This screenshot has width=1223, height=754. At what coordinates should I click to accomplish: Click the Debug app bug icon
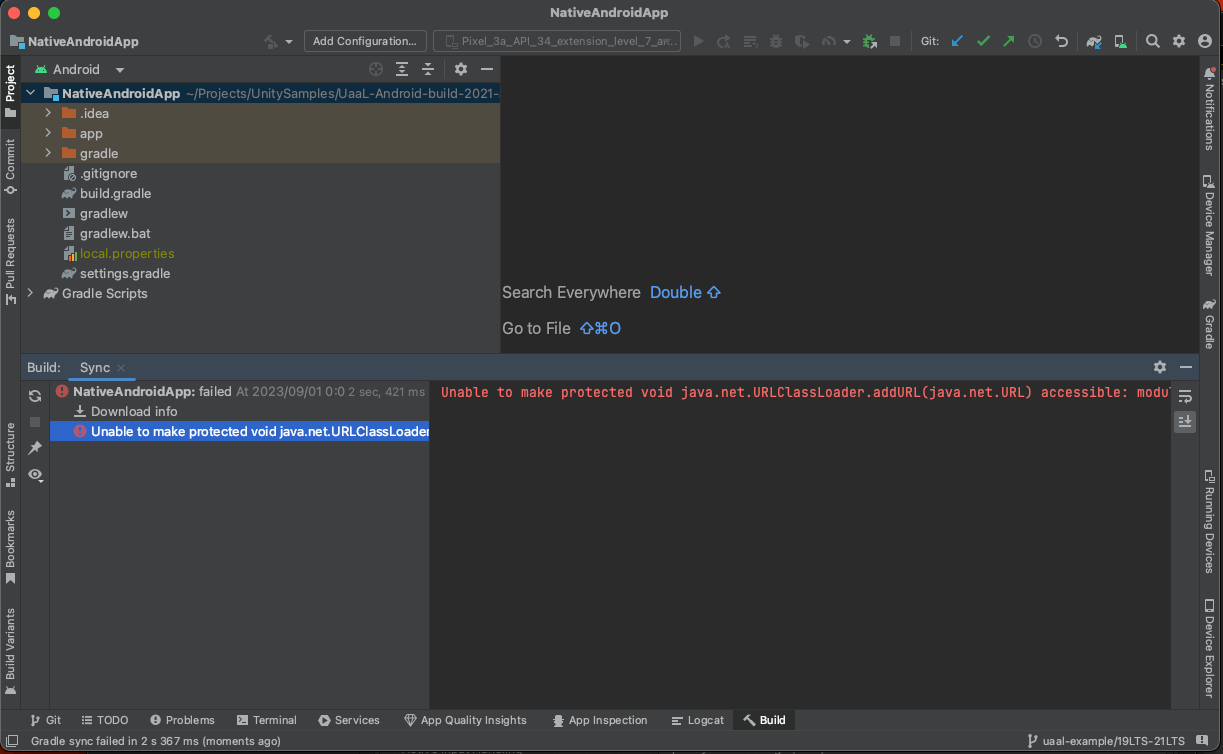point(776,41)
